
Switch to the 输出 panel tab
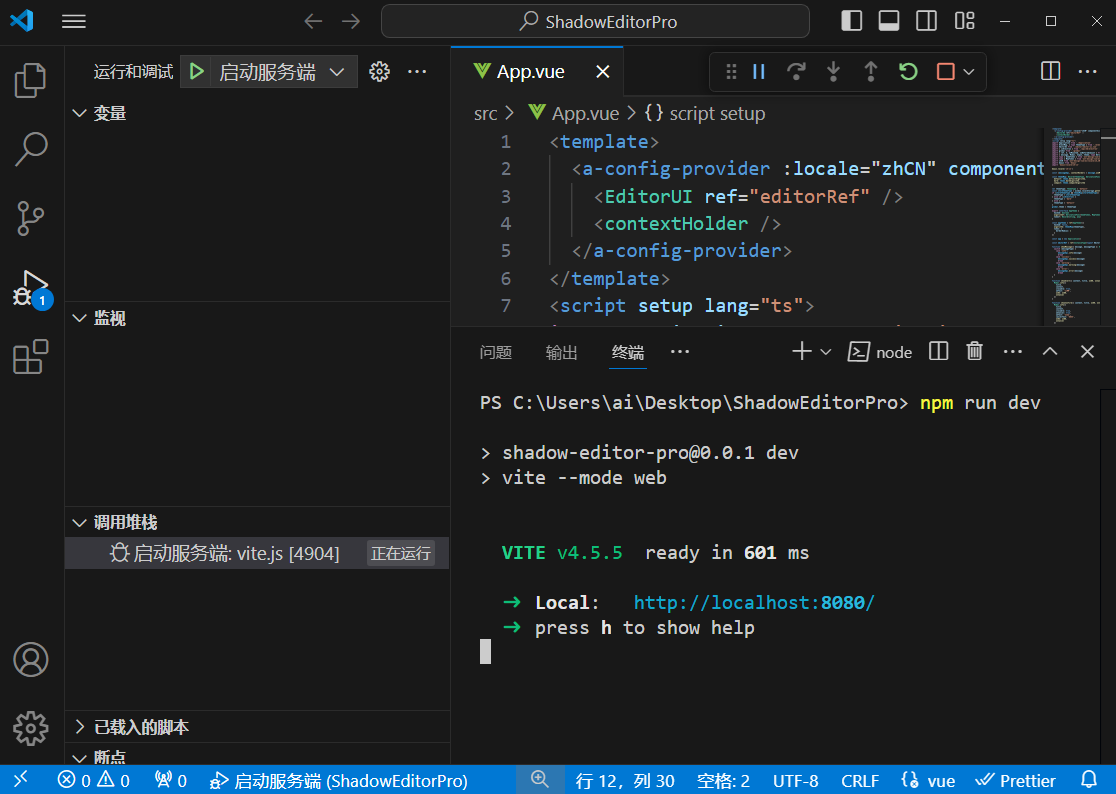[561, 352]
